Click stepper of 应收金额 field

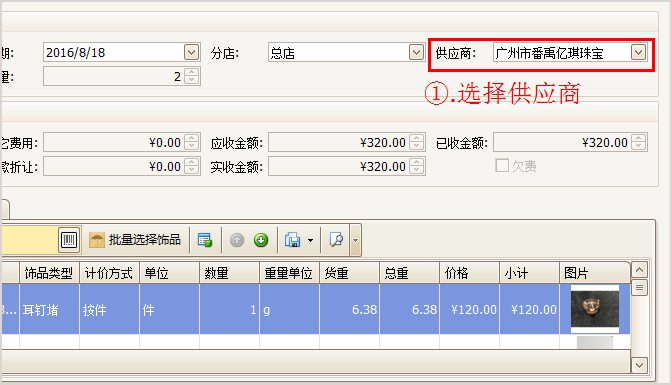coord(416,142)
